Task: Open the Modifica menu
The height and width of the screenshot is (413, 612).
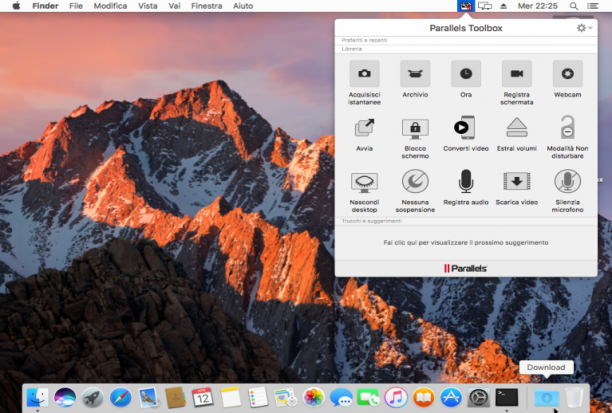Action: pyautogui.click(x=110, y=6)
